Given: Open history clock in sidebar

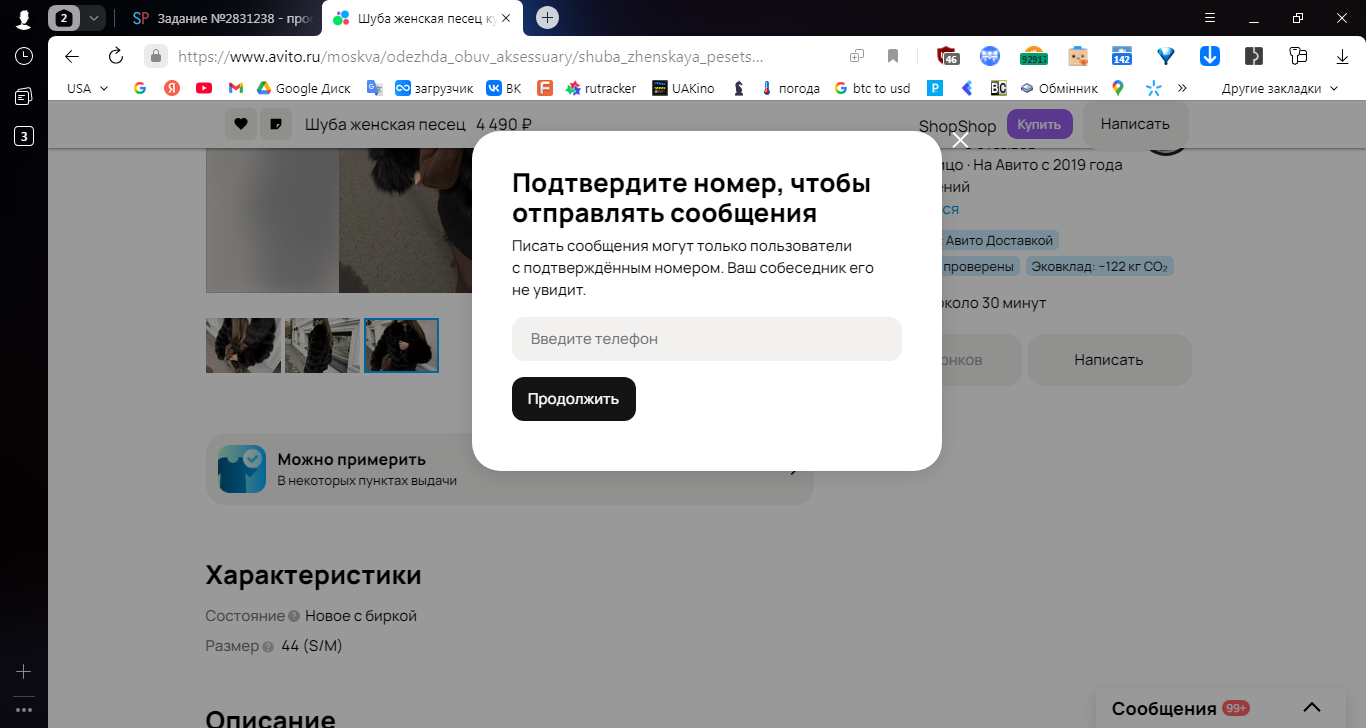Looking at the screenshot, I should pos(24,56).
